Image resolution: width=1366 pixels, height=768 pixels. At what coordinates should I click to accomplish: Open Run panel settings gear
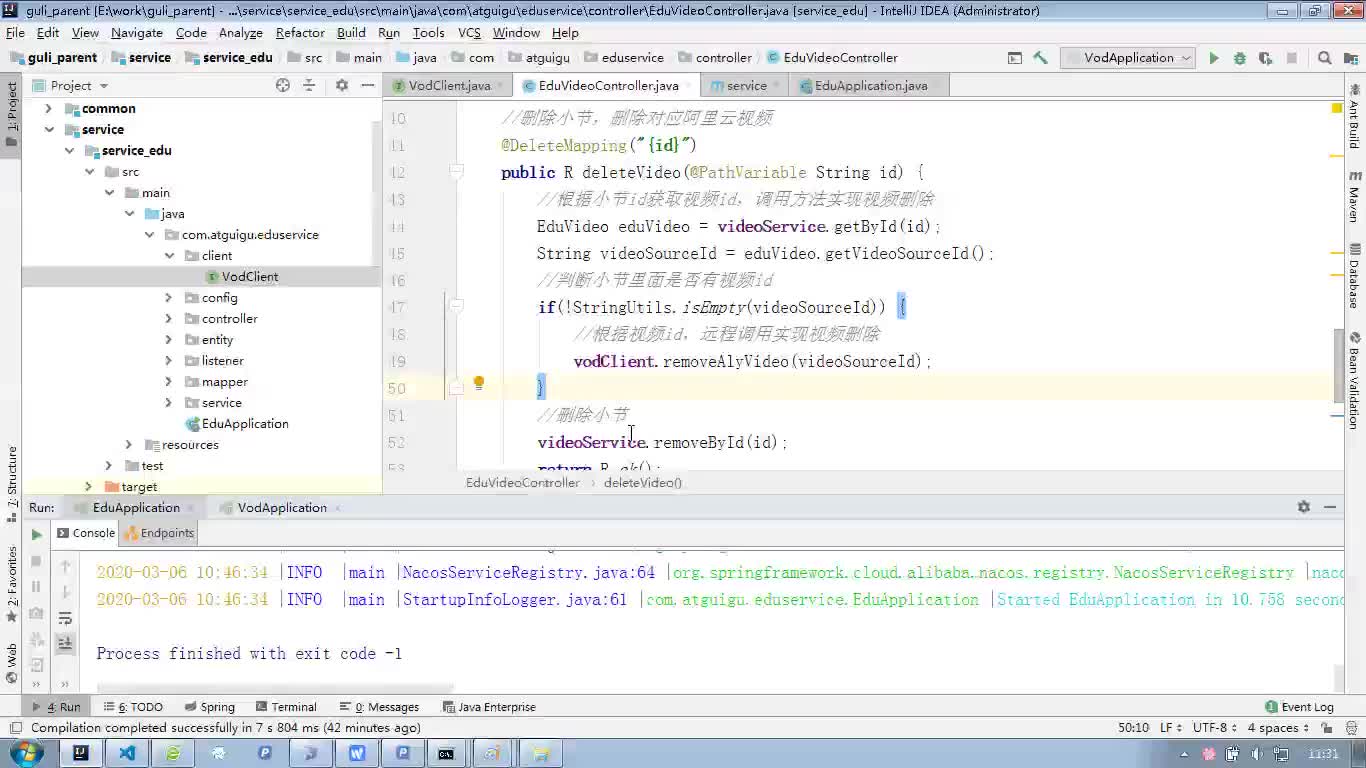coord(1304,507)
